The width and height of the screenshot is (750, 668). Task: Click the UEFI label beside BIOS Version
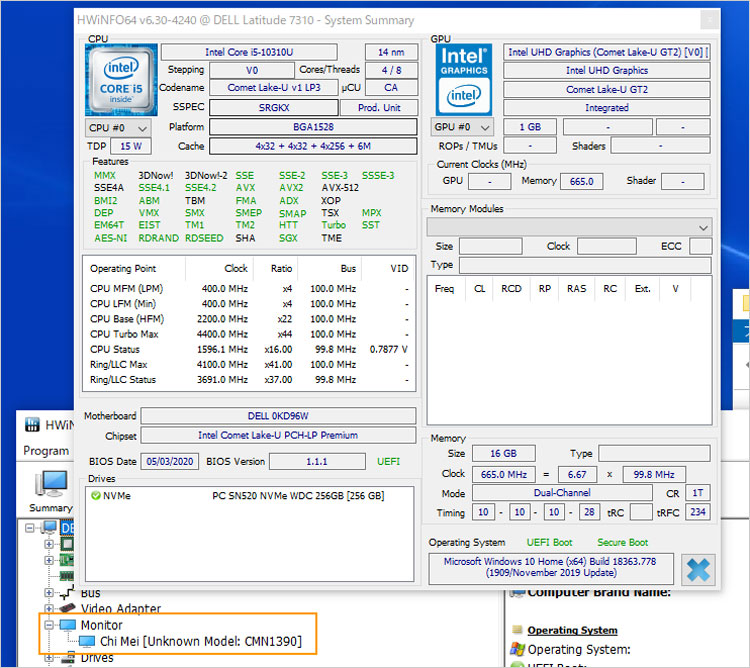[388, 461]
